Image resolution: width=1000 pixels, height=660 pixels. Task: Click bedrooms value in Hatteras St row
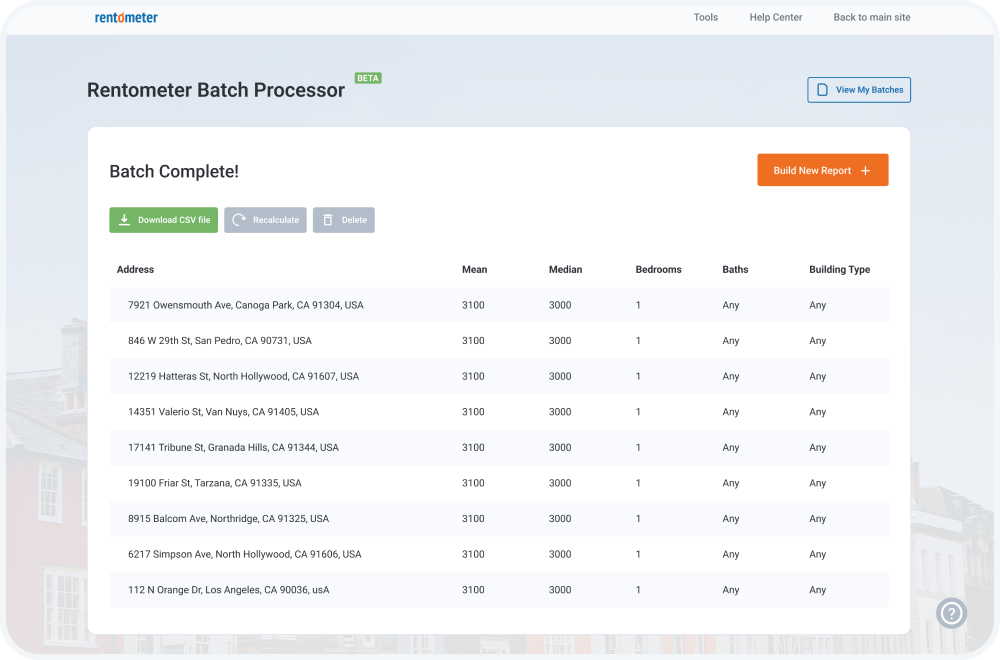[x=638, y=377]
